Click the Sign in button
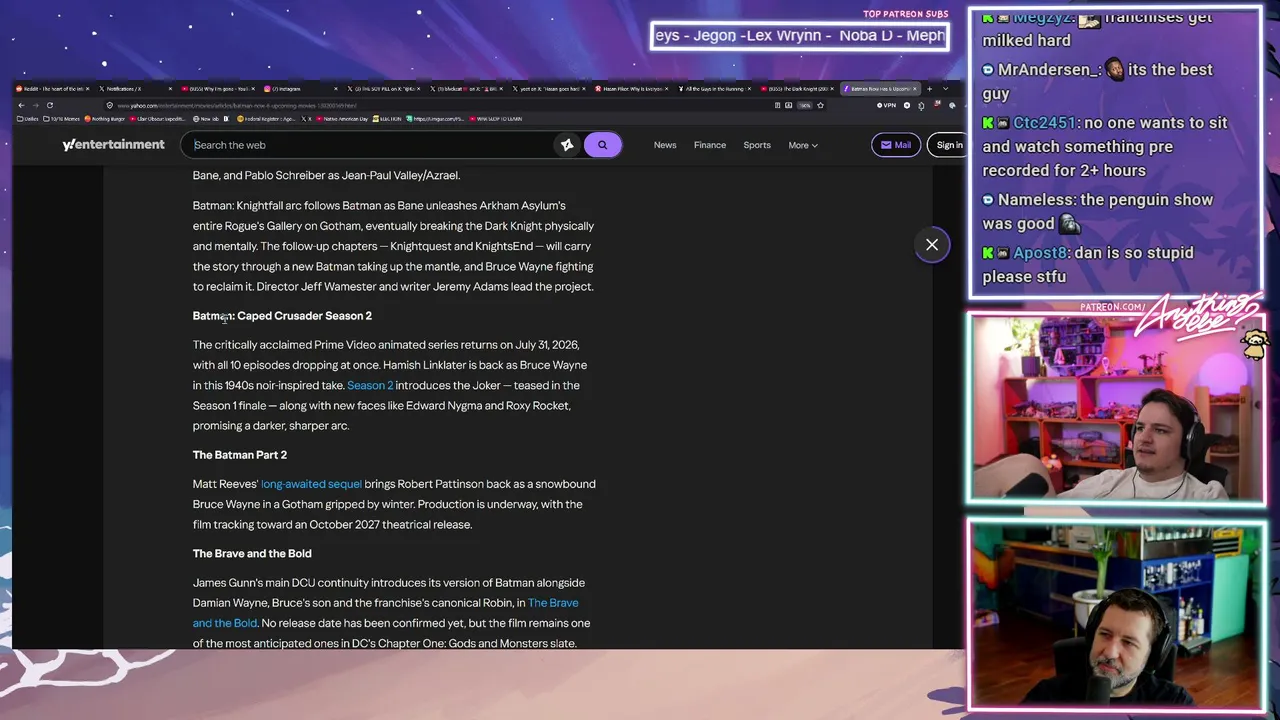 pyautogui.click(x=949, y=145)
